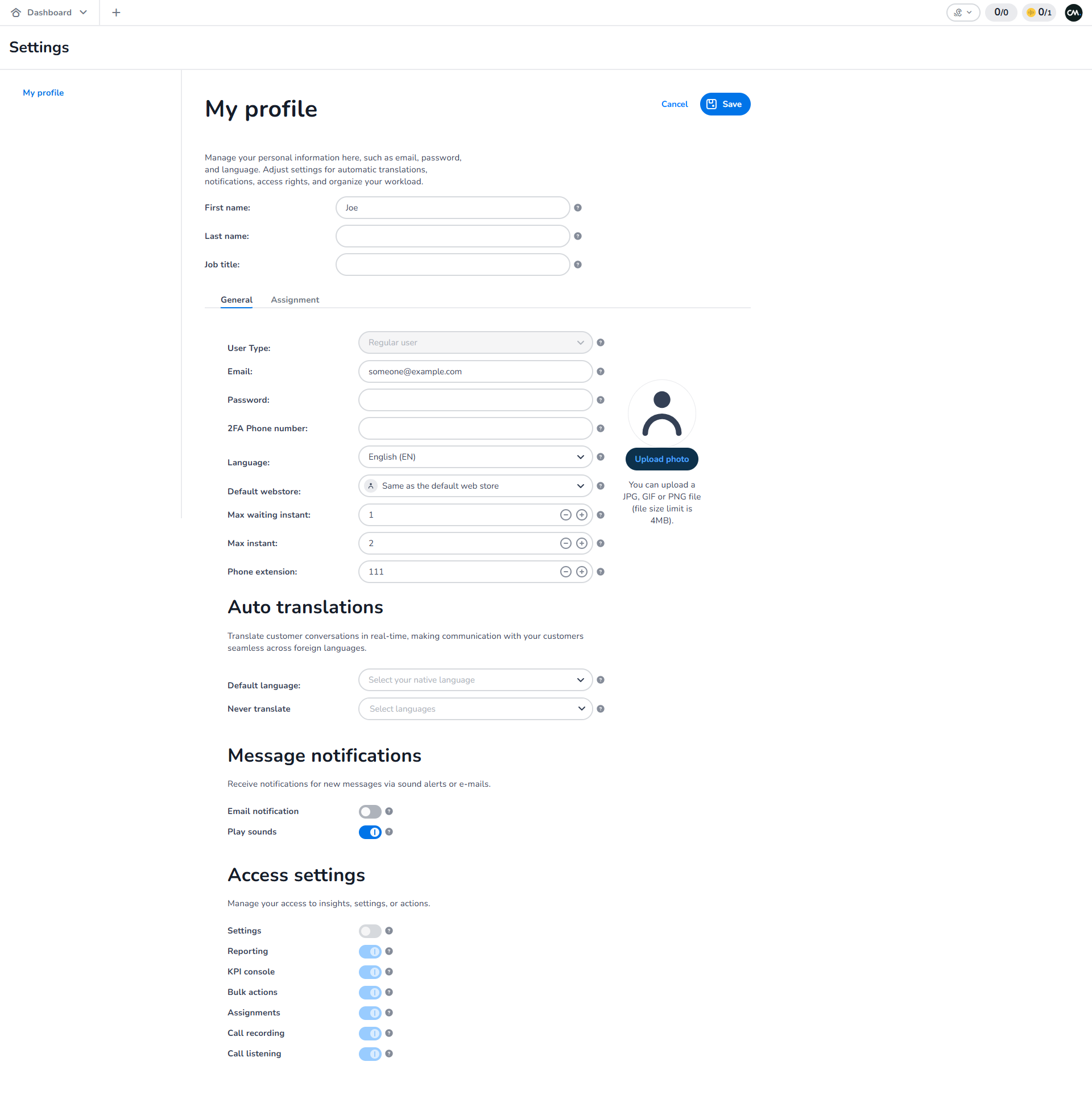Increase Max waiting instant with plus icon
Viewport: 1092px width, 1107px height.
pos(581,515)
